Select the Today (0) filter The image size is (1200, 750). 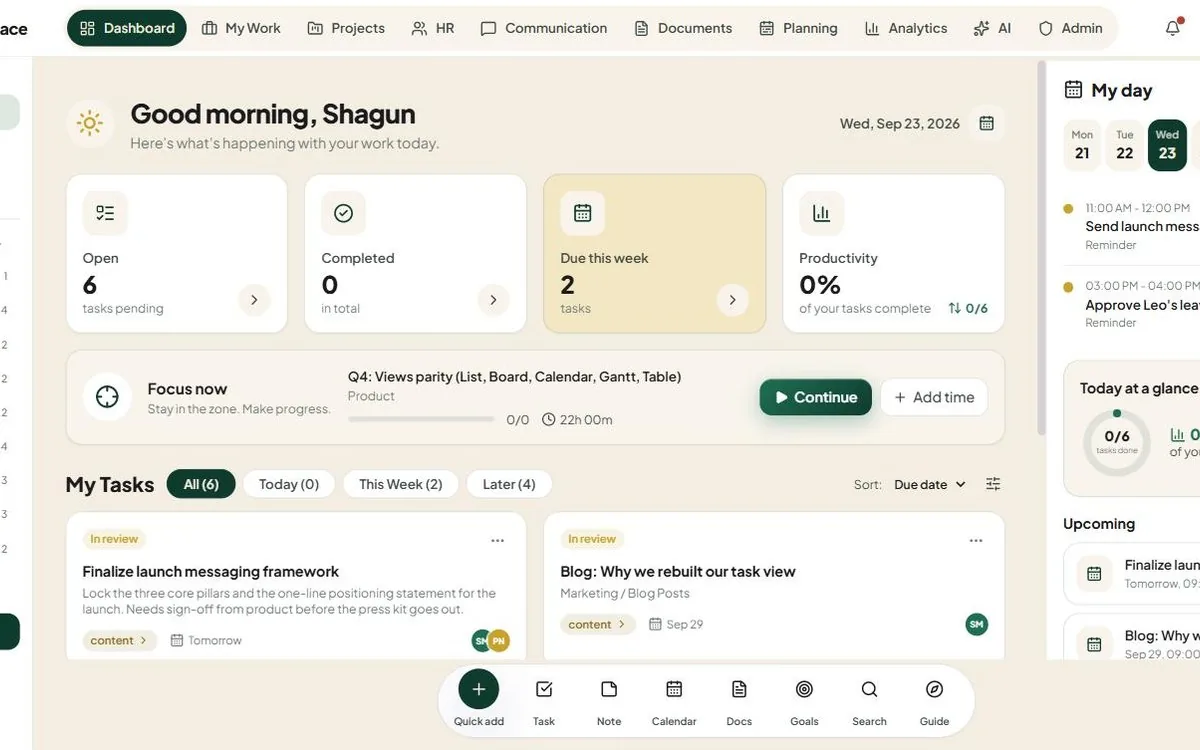(289, 484)
